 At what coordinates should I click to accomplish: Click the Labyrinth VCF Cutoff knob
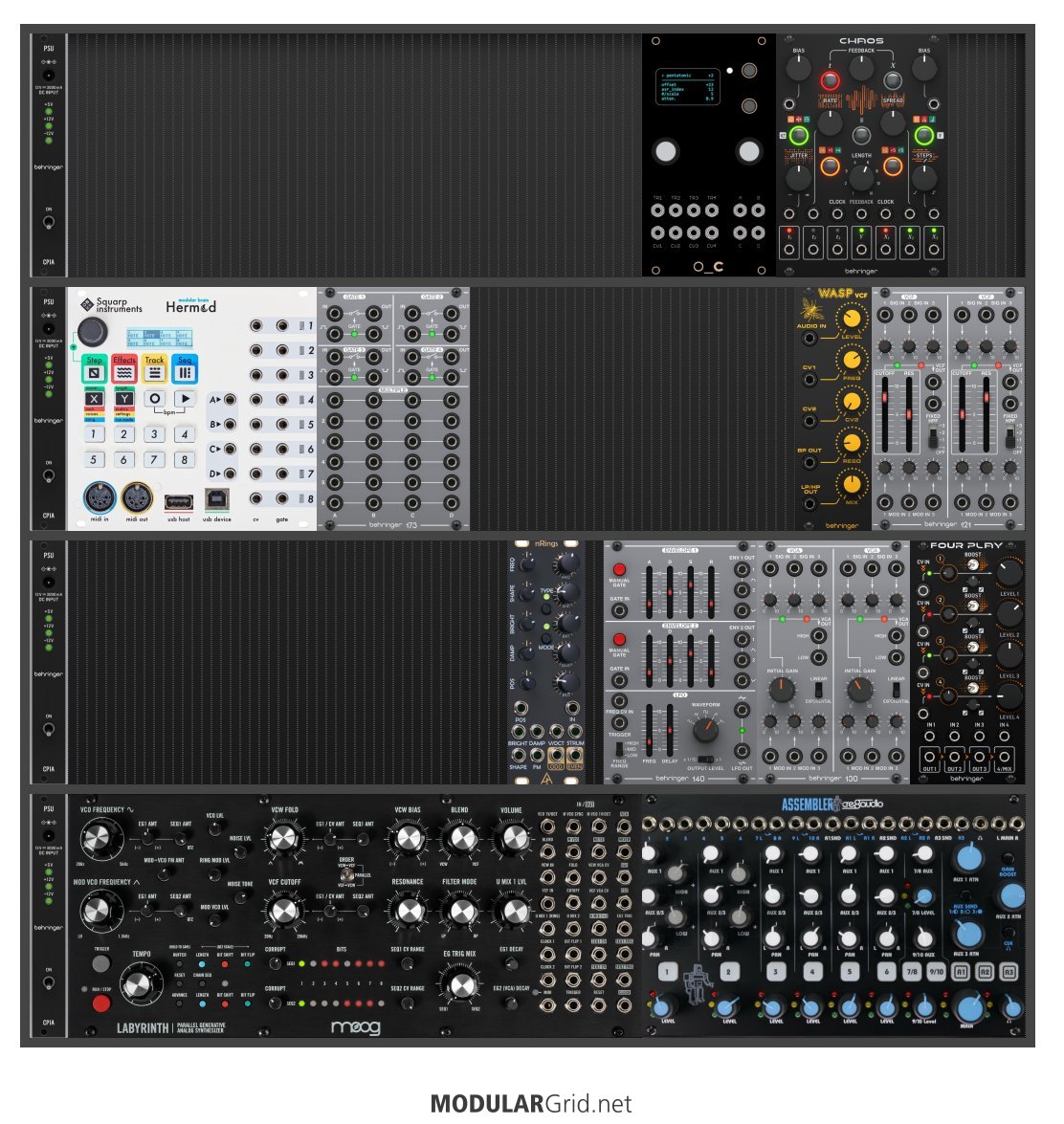pos(283,912)
